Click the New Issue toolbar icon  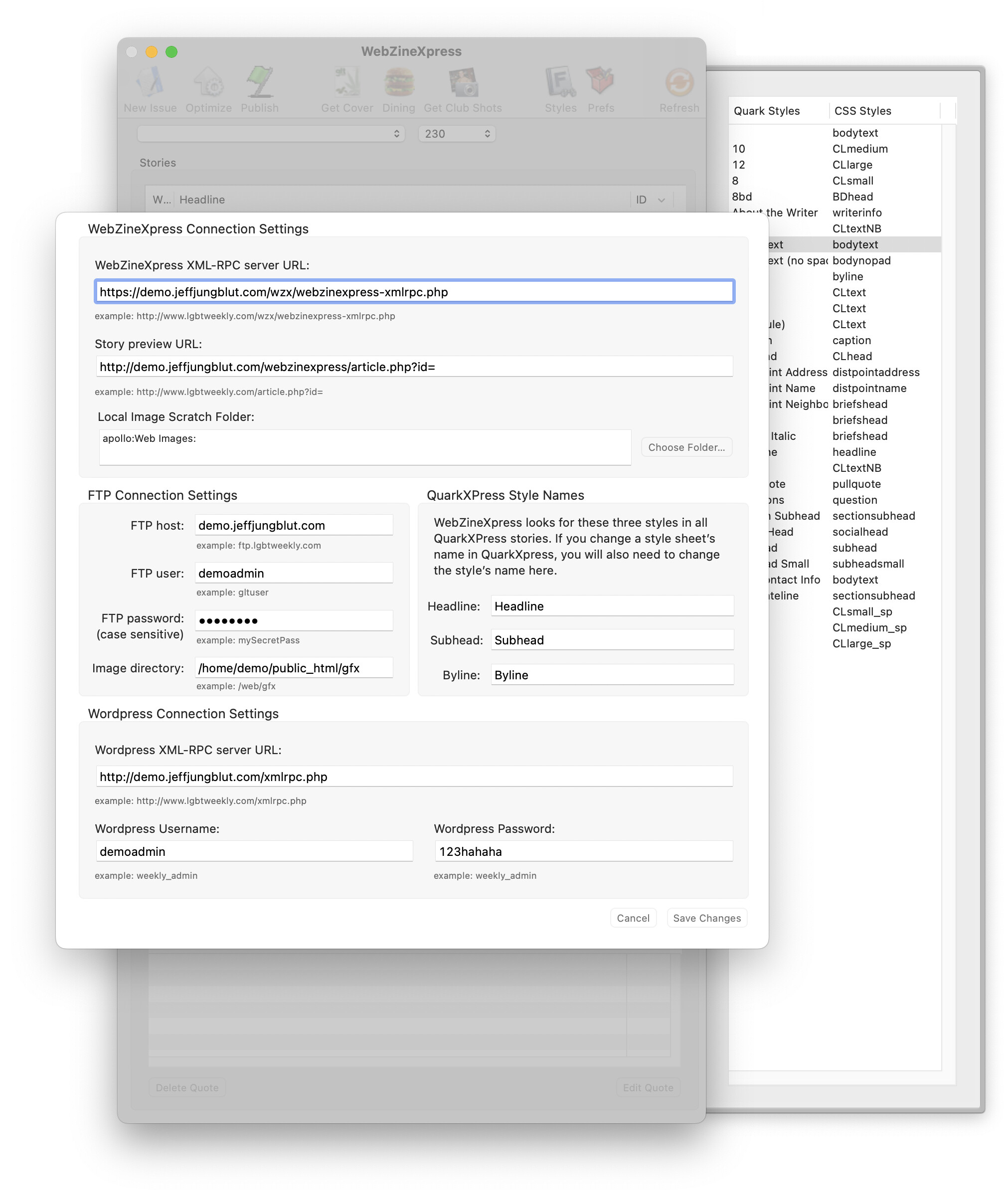click(150, 82)
